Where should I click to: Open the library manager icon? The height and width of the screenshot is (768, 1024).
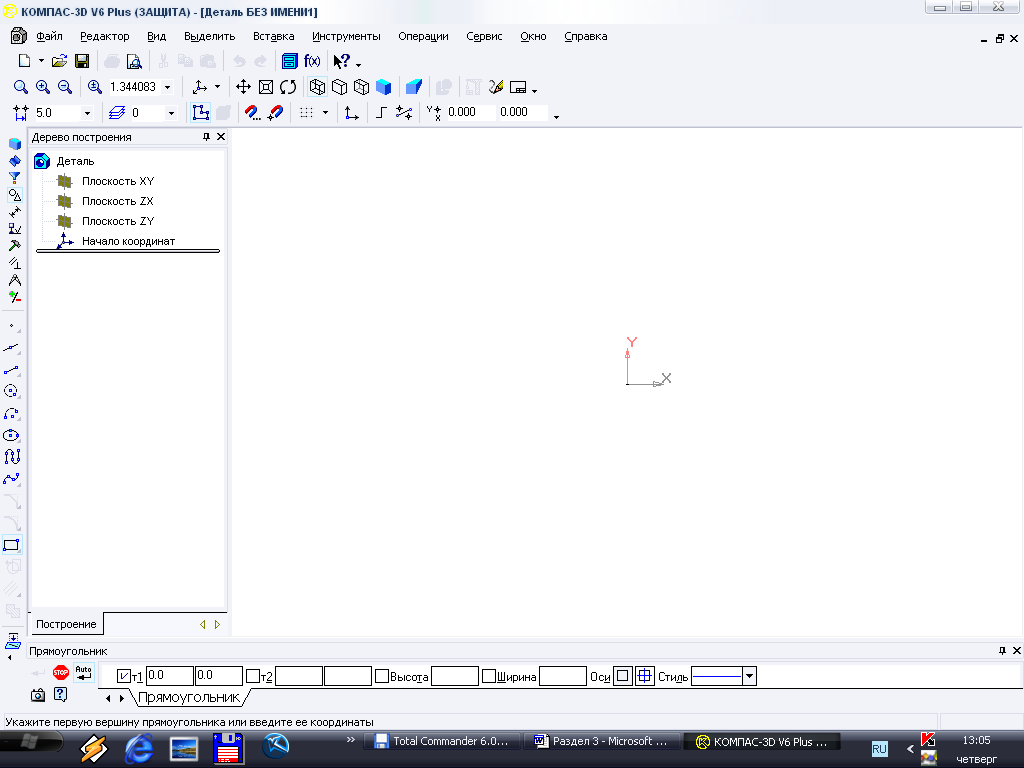coord(289,61)
